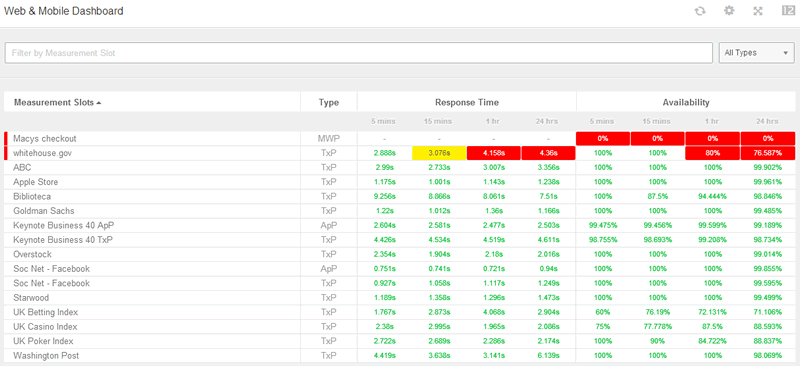Viewport: 800px width, 366px height.
Task: Click the Availability column header
Action: [x=686, y=103]
